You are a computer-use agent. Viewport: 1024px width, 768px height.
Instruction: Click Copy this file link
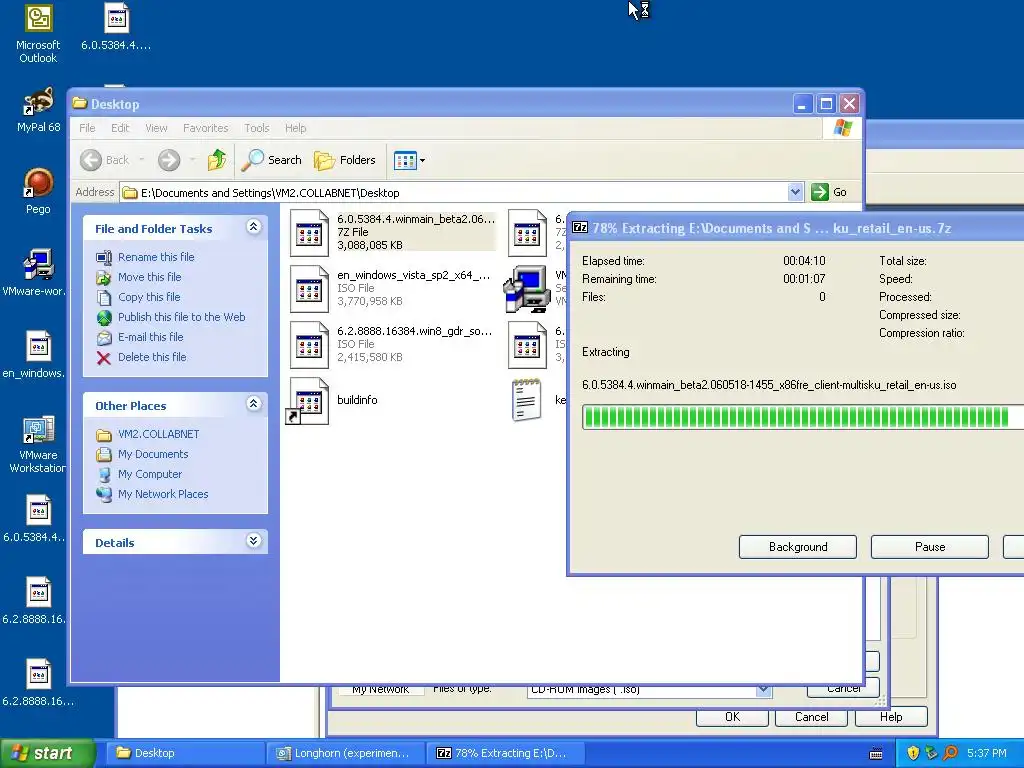pyautogui.click(x=149, y=296)
